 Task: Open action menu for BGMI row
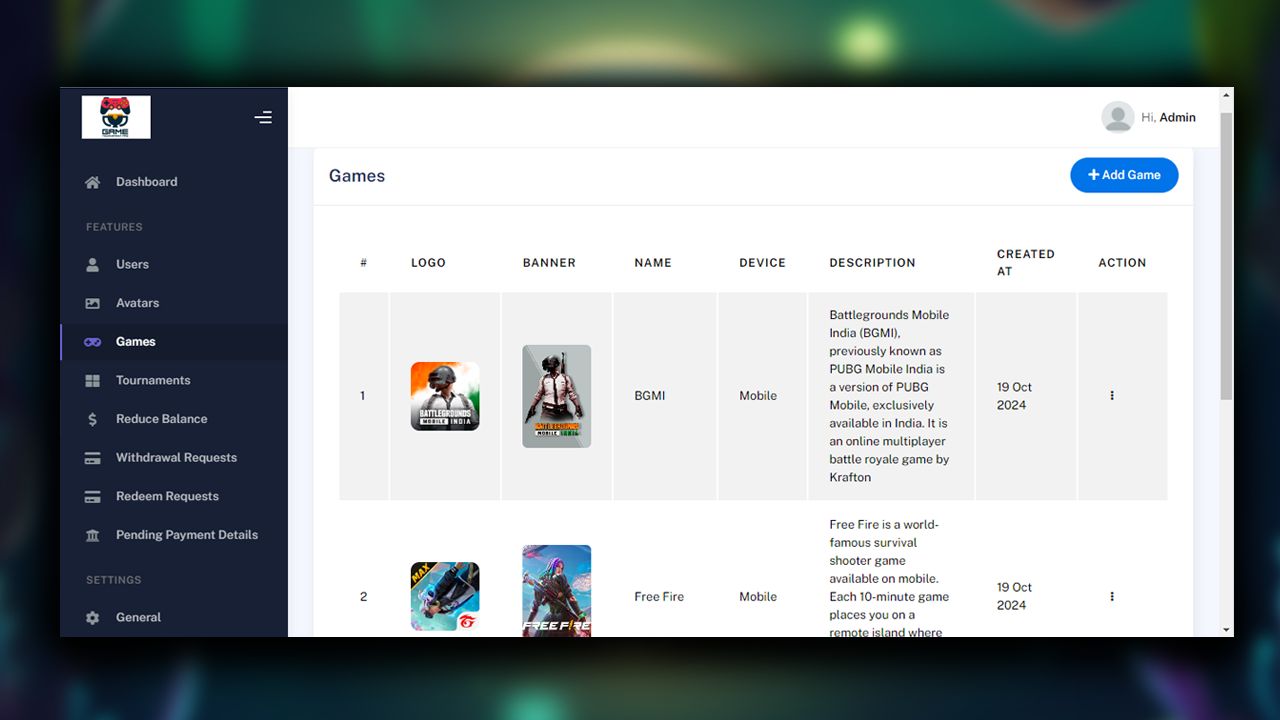(1112, 396)
